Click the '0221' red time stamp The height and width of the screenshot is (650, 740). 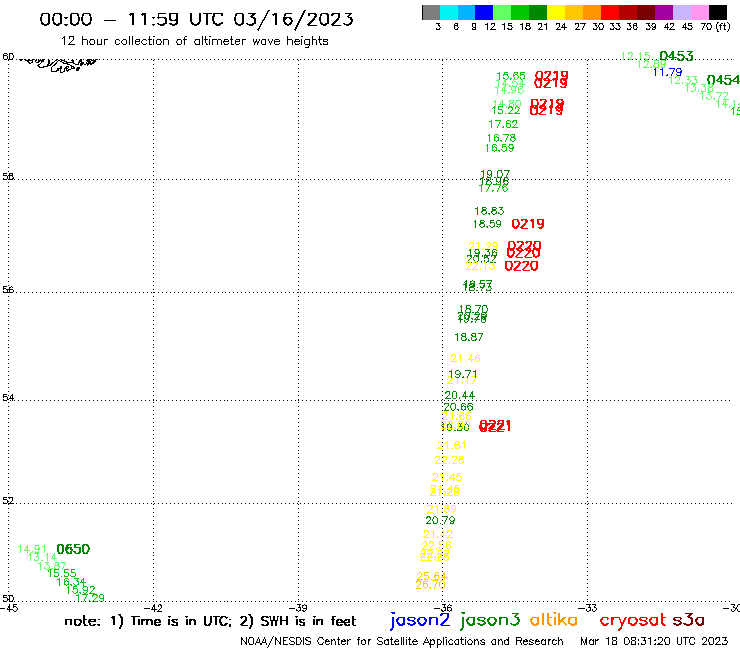tap(495, 426)
